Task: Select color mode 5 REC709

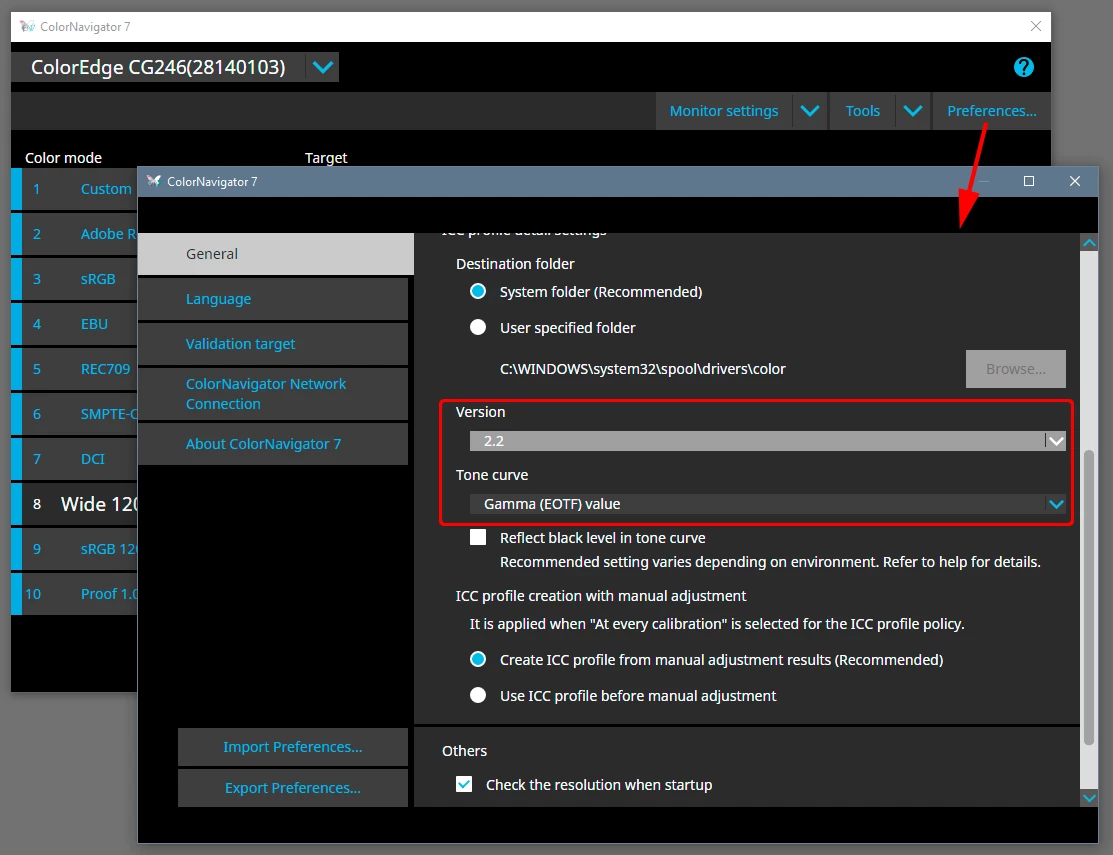Action: click(x=74, y=369)
